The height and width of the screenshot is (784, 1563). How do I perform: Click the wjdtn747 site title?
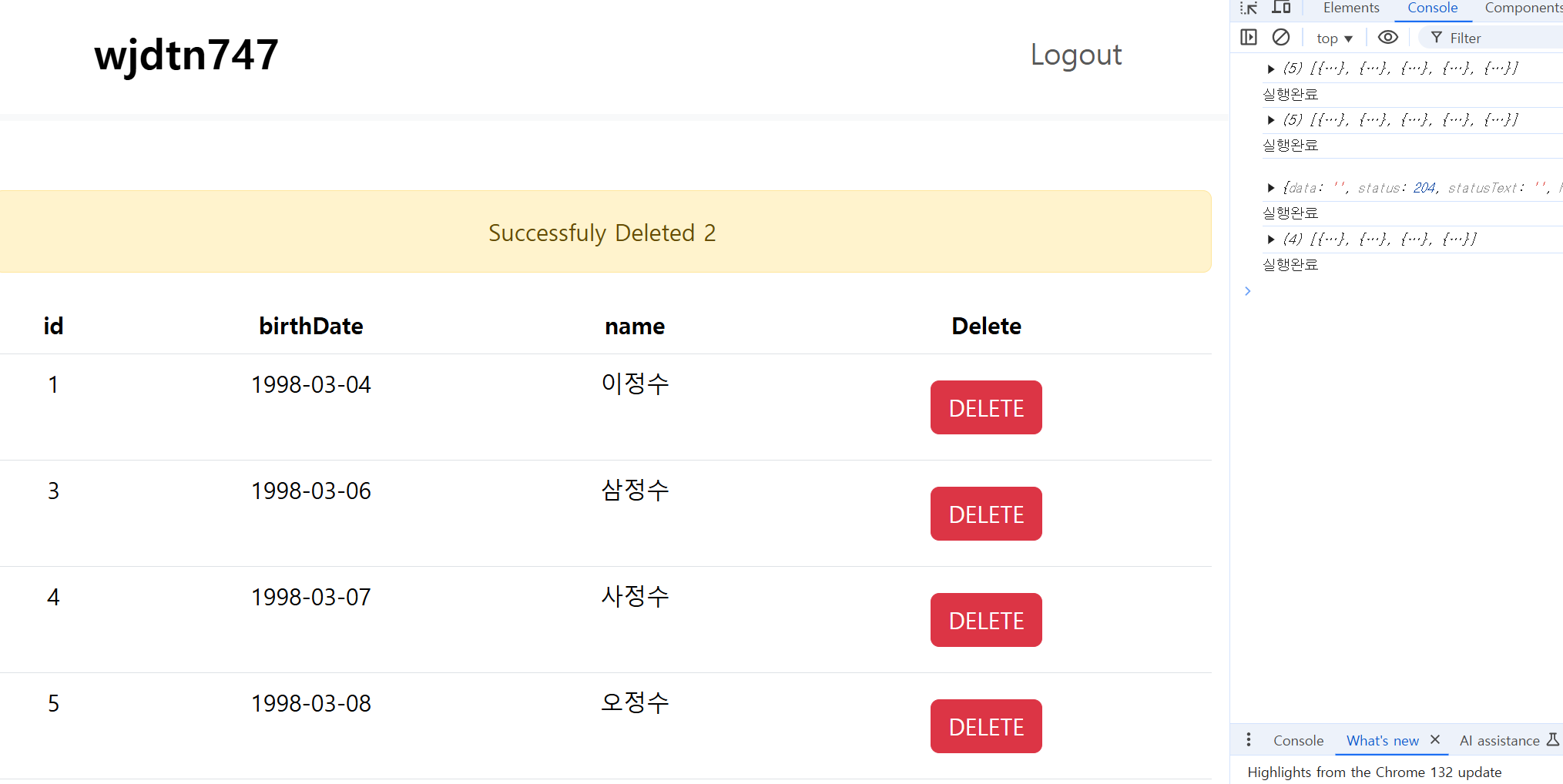(x=186, y=55)
